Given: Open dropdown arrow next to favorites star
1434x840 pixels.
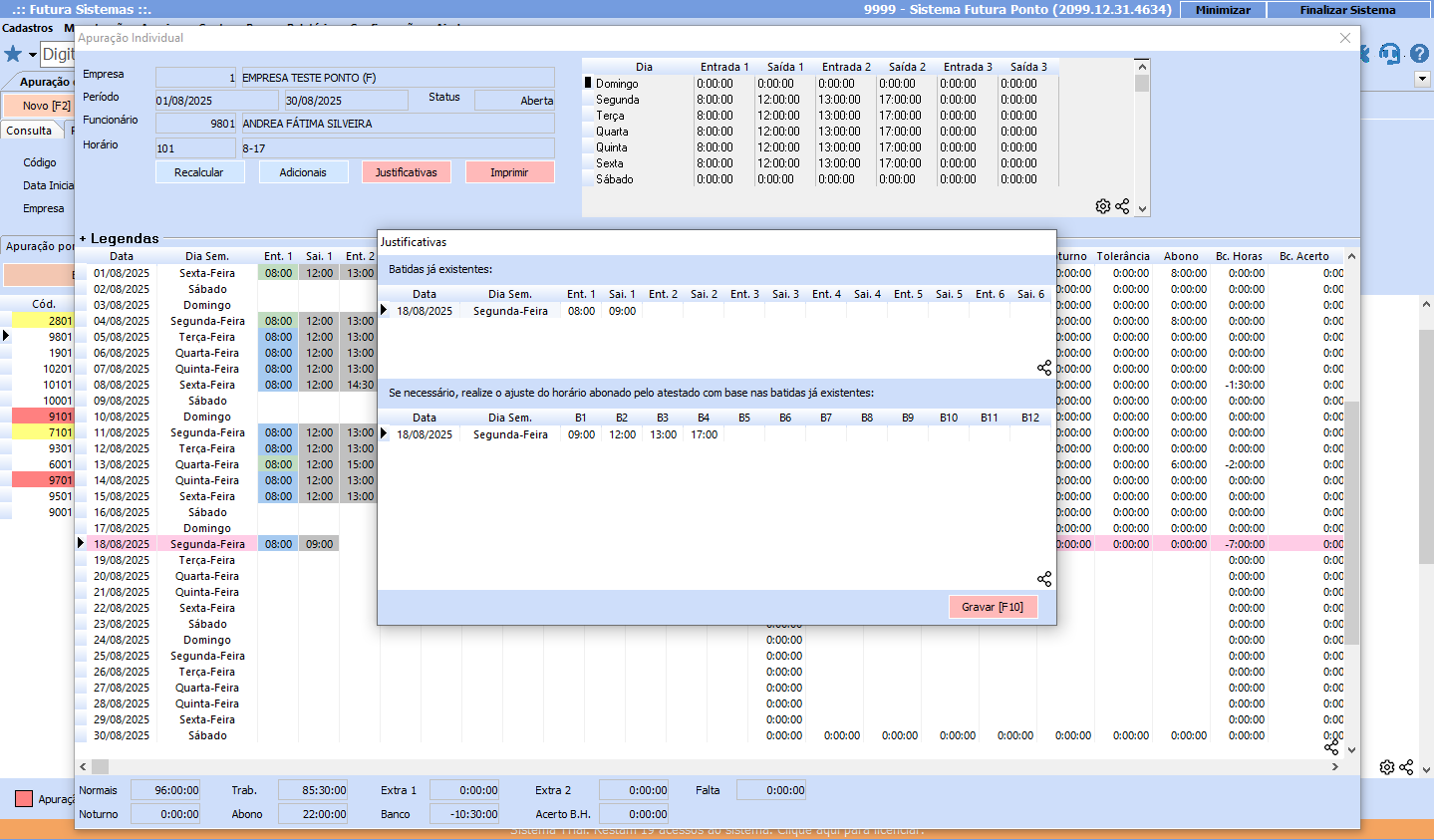Looking at the screenshot, I should pyautogui.click(x=32, y=55).
